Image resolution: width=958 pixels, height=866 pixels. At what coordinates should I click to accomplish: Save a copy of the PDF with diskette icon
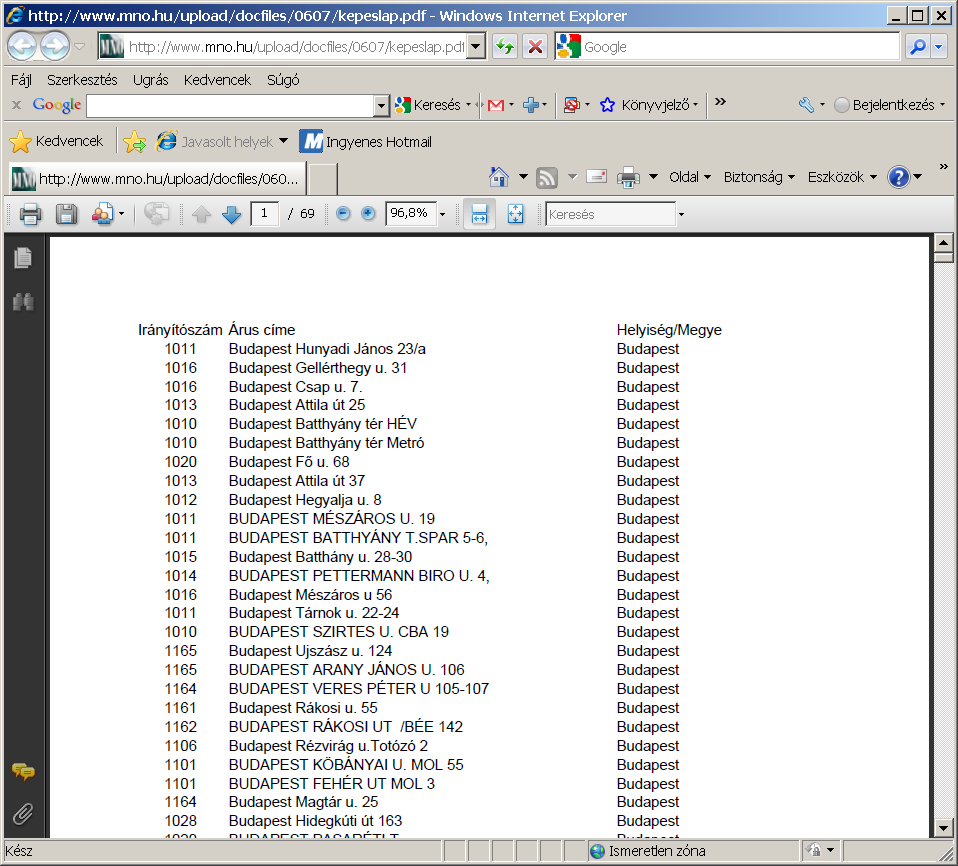[x=66, y=214]
